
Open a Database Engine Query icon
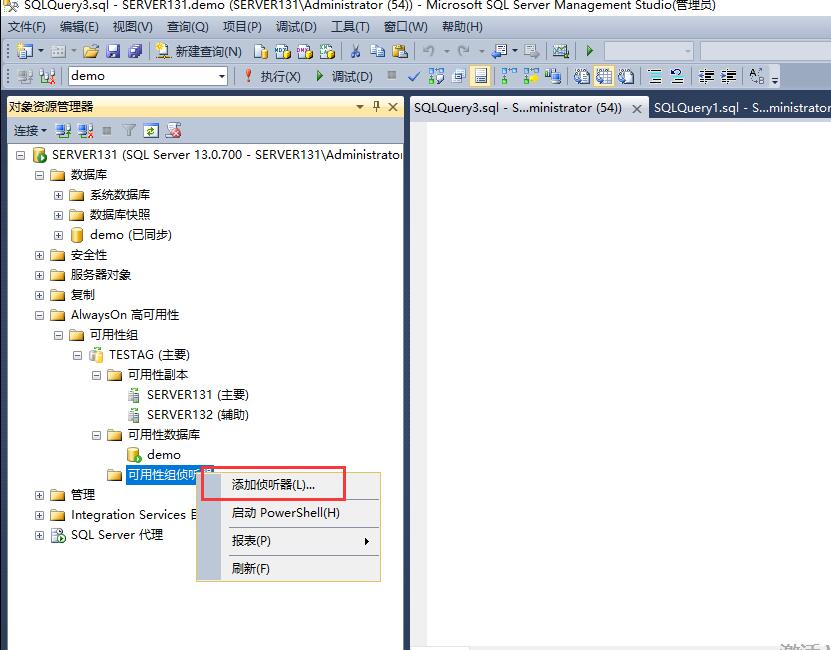tap(260, 51)
